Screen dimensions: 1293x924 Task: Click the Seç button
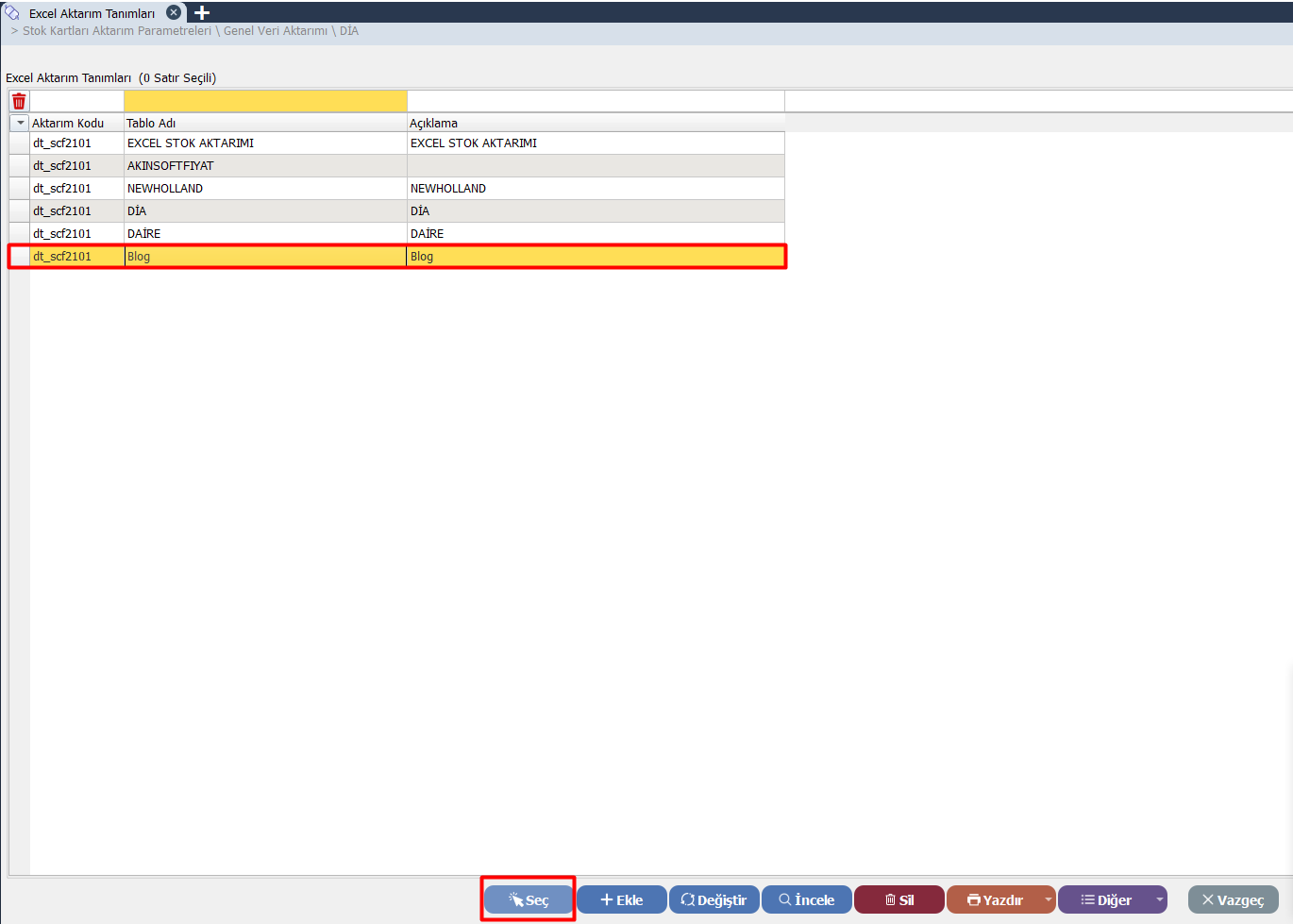529,899
